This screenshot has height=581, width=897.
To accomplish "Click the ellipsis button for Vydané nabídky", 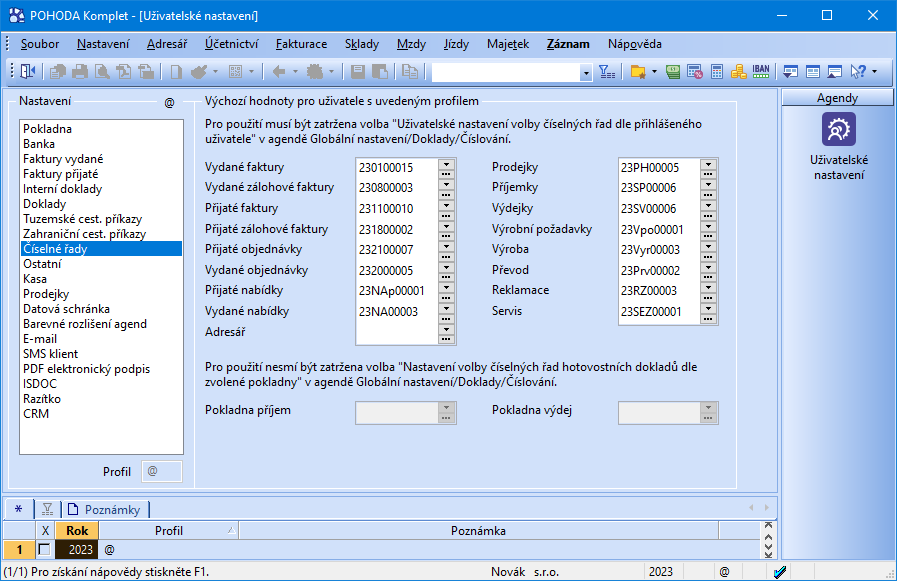I will point(446,318).
